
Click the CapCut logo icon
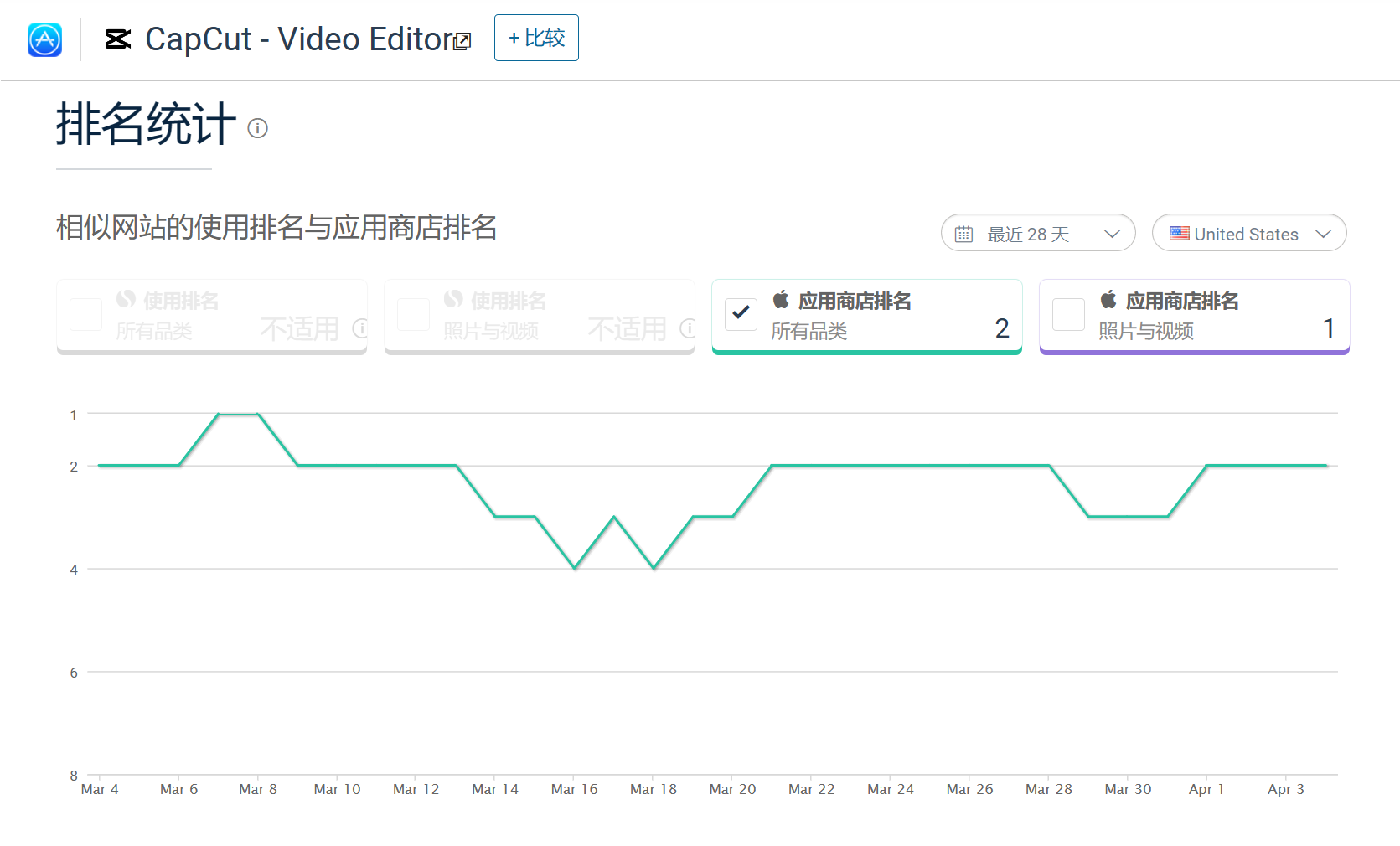click(118, 39)
